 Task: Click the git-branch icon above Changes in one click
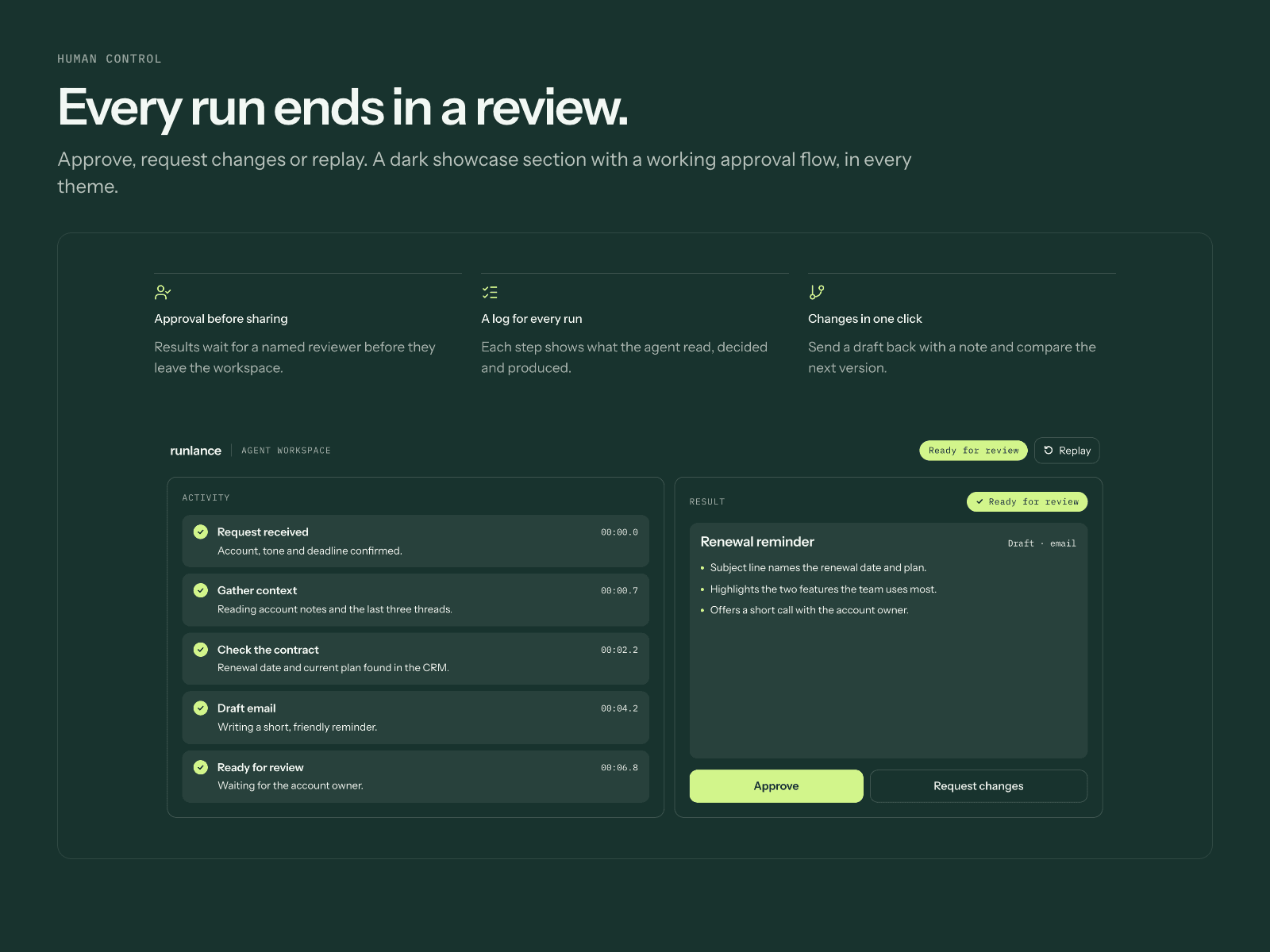point(817,293)
